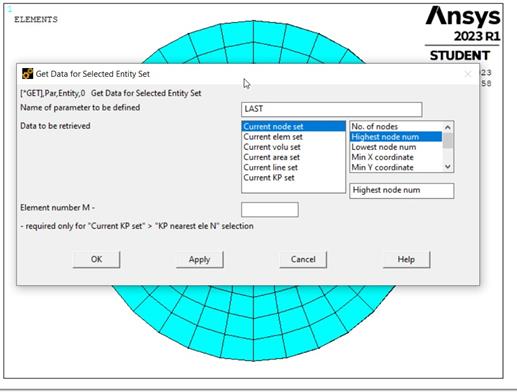Screen dimensions: 517x392
Task: Click the list scrollbar up arrow
Action: (448, 127)
